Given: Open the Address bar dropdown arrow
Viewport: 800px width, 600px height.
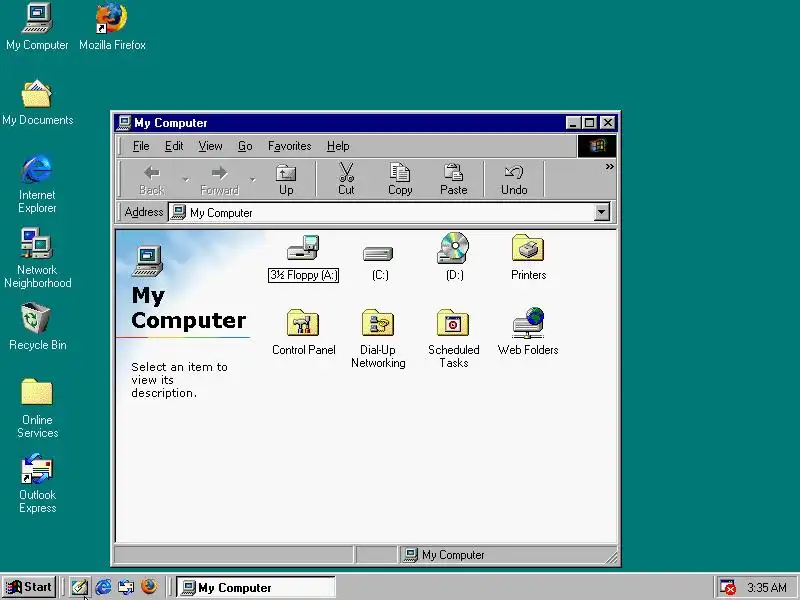Looking at the screenshot, I should click(602, 212).
